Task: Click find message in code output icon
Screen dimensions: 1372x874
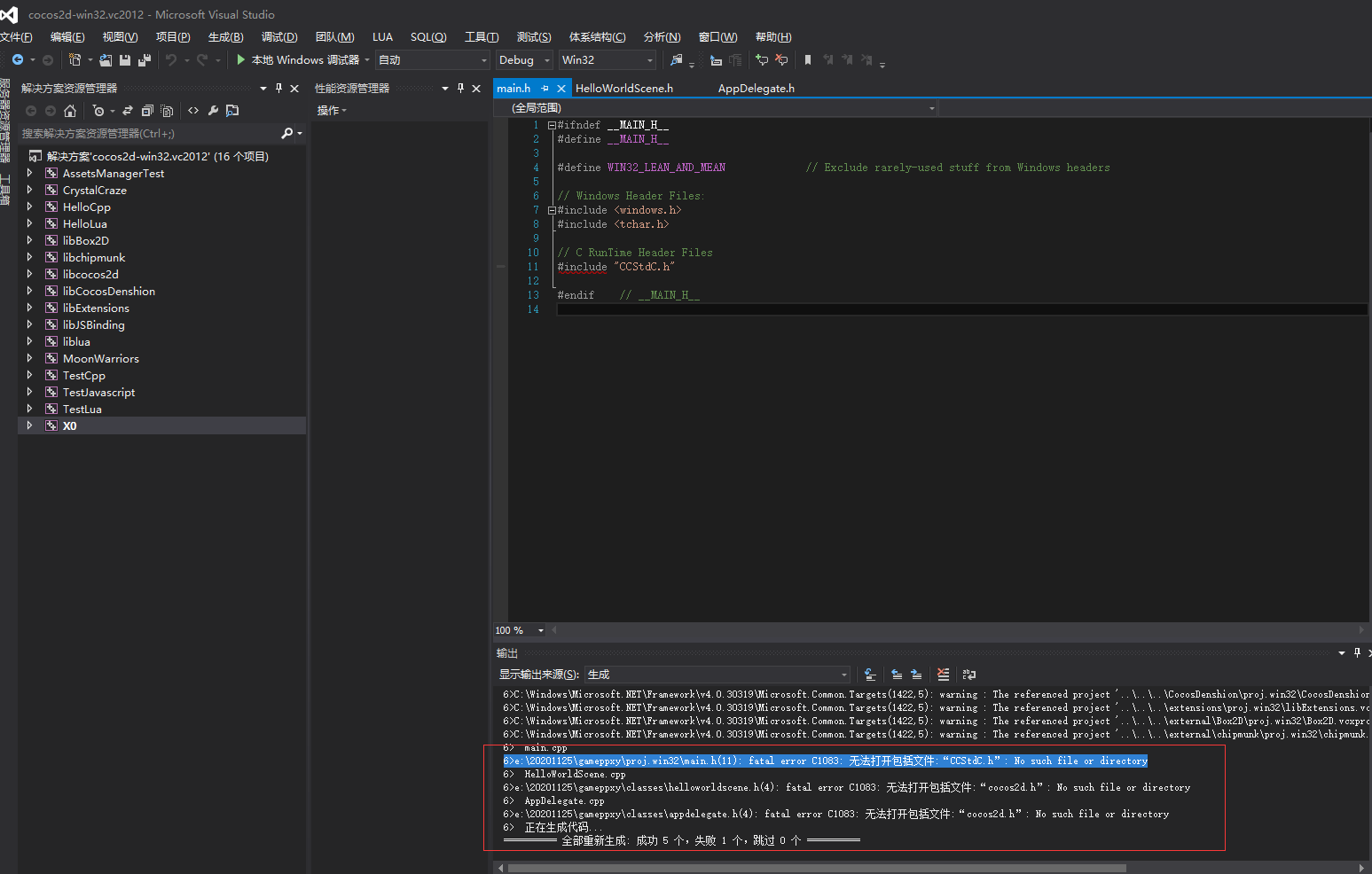Action: tap(870, 675)
